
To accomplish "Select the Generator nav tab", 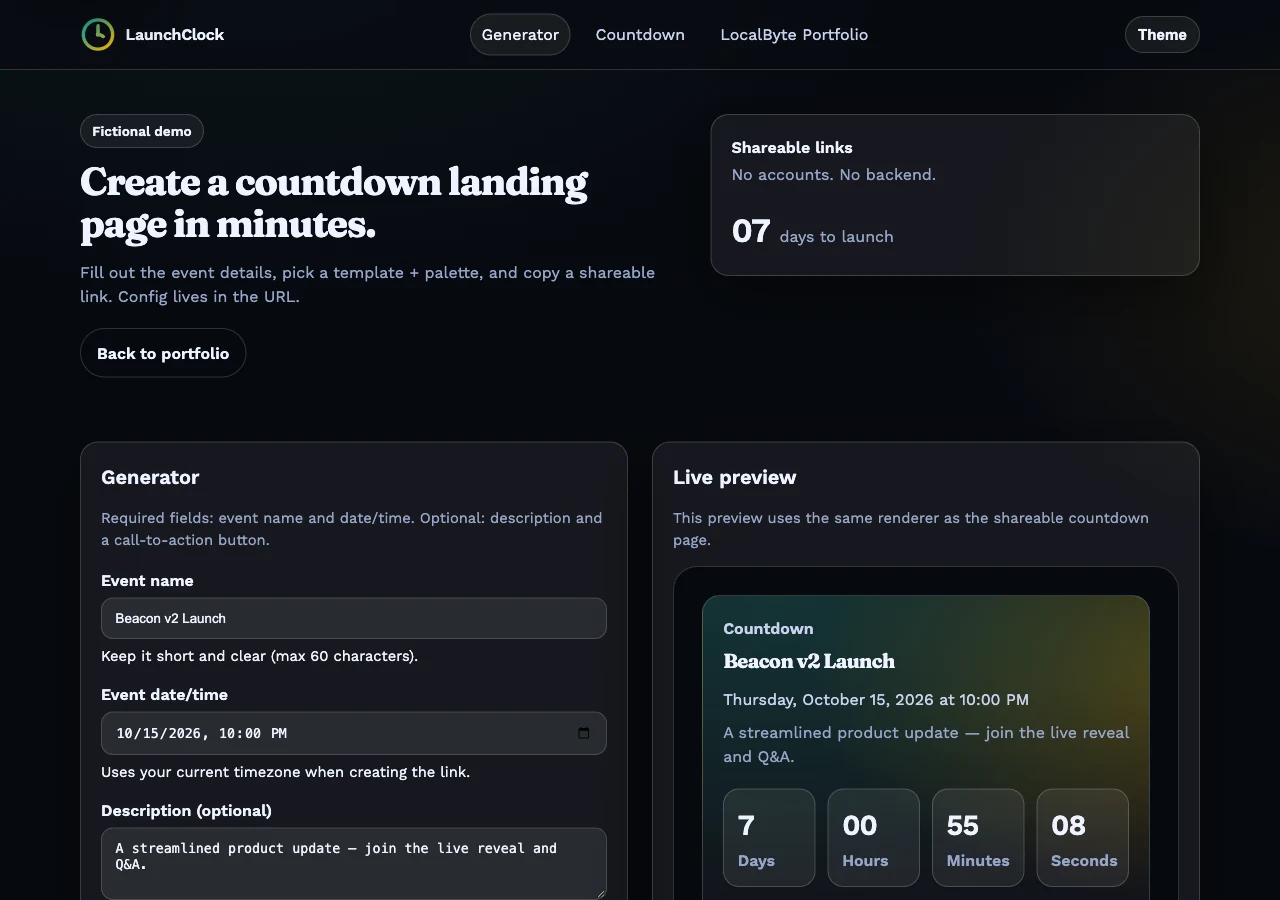I will [520, 35].
